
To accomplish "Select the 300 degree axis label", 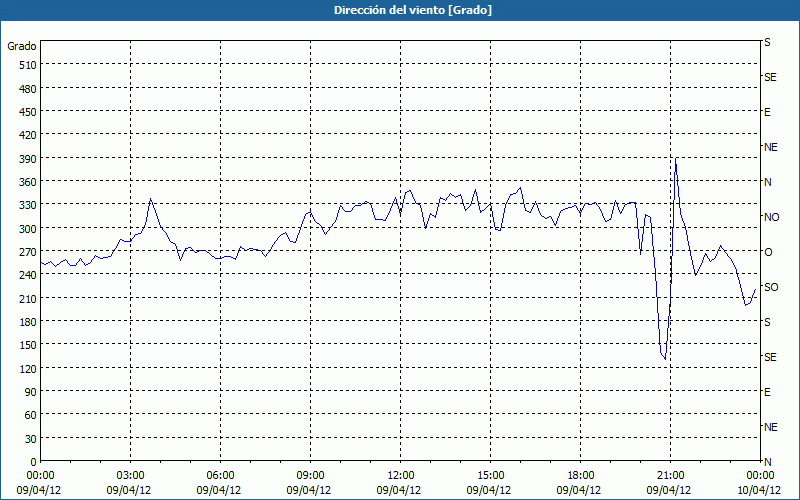I will pyautogui.click(x=29, y=229).
